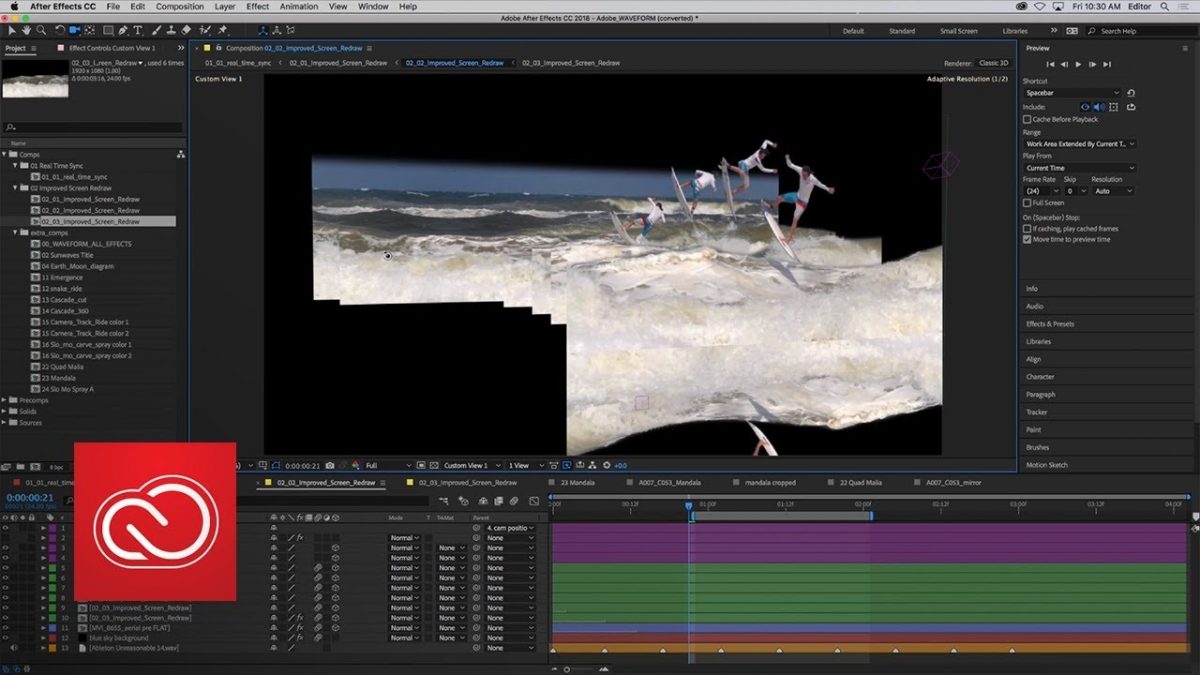Select the Pen tool
Screen dimensions: 1200x675
tap(123, 30)
